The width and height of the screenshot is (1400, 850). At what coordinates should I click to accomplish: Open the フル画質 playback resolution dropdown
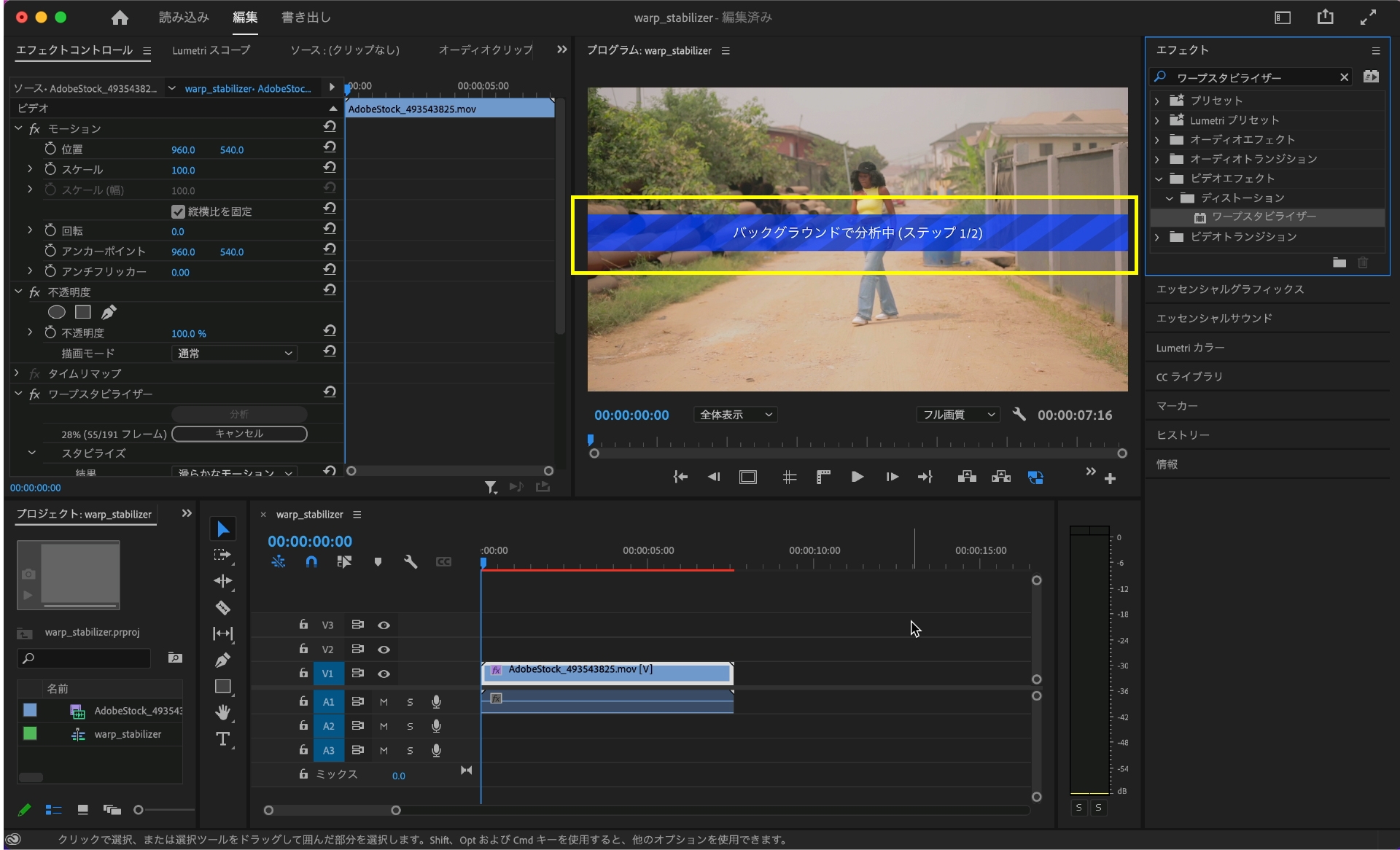click(x=957, y=414)
